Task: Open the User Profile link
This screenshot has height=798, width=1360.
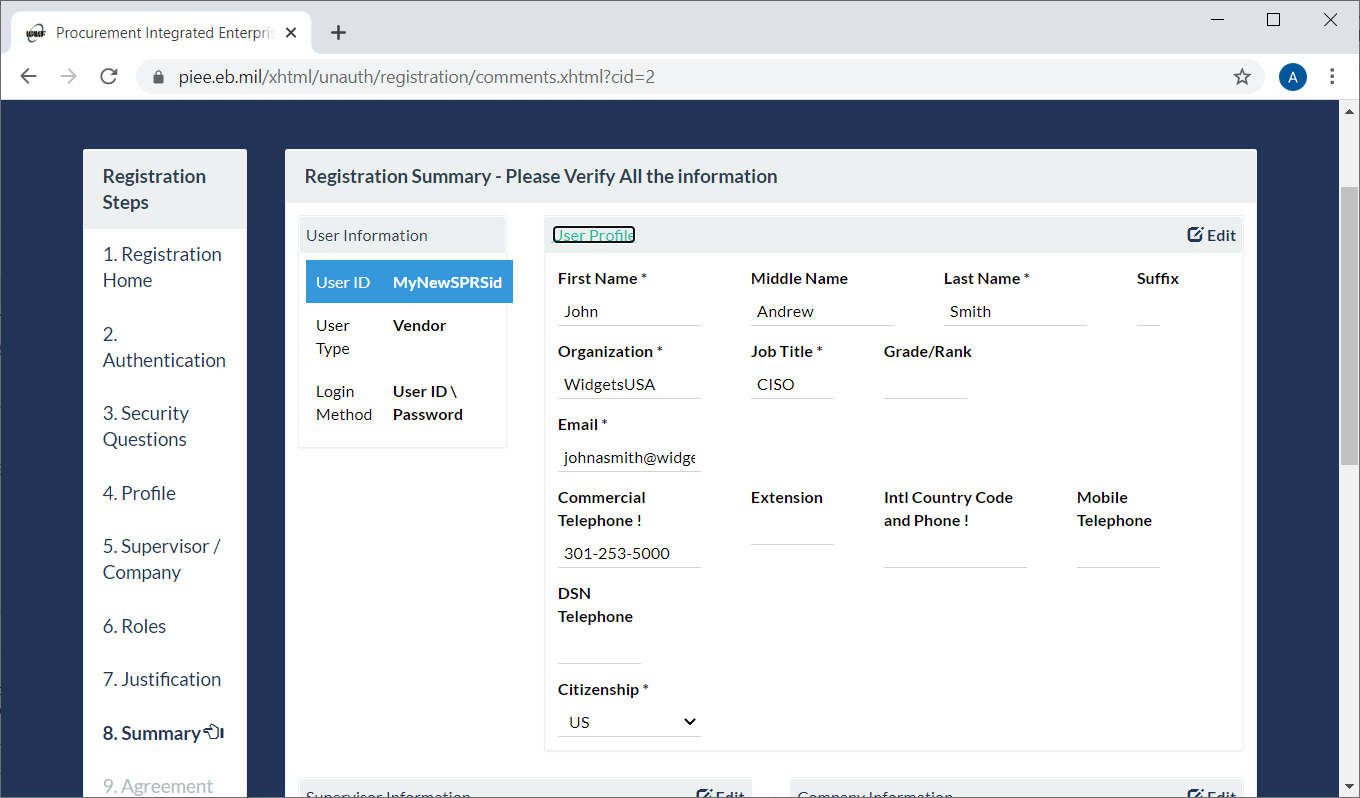Action: pyautogui.click(x=593, y=234)
